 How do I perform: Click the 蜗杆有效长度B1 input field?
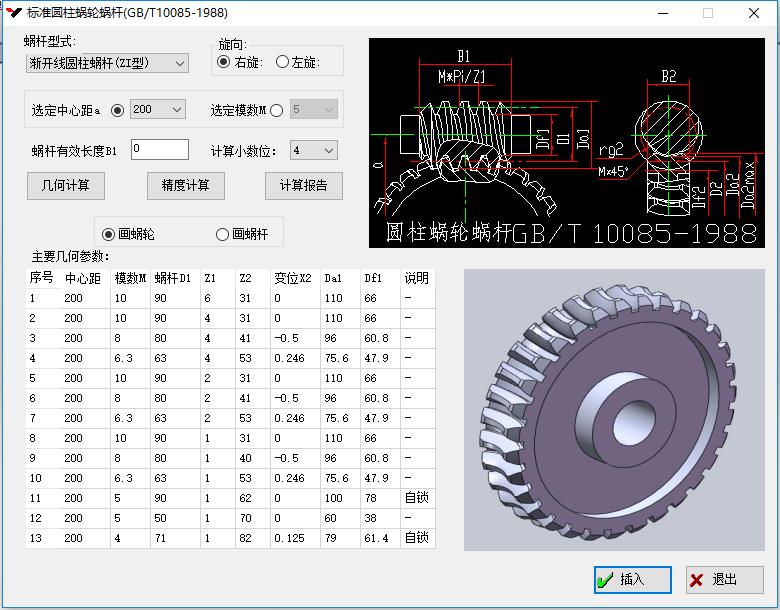pos(159,149)
